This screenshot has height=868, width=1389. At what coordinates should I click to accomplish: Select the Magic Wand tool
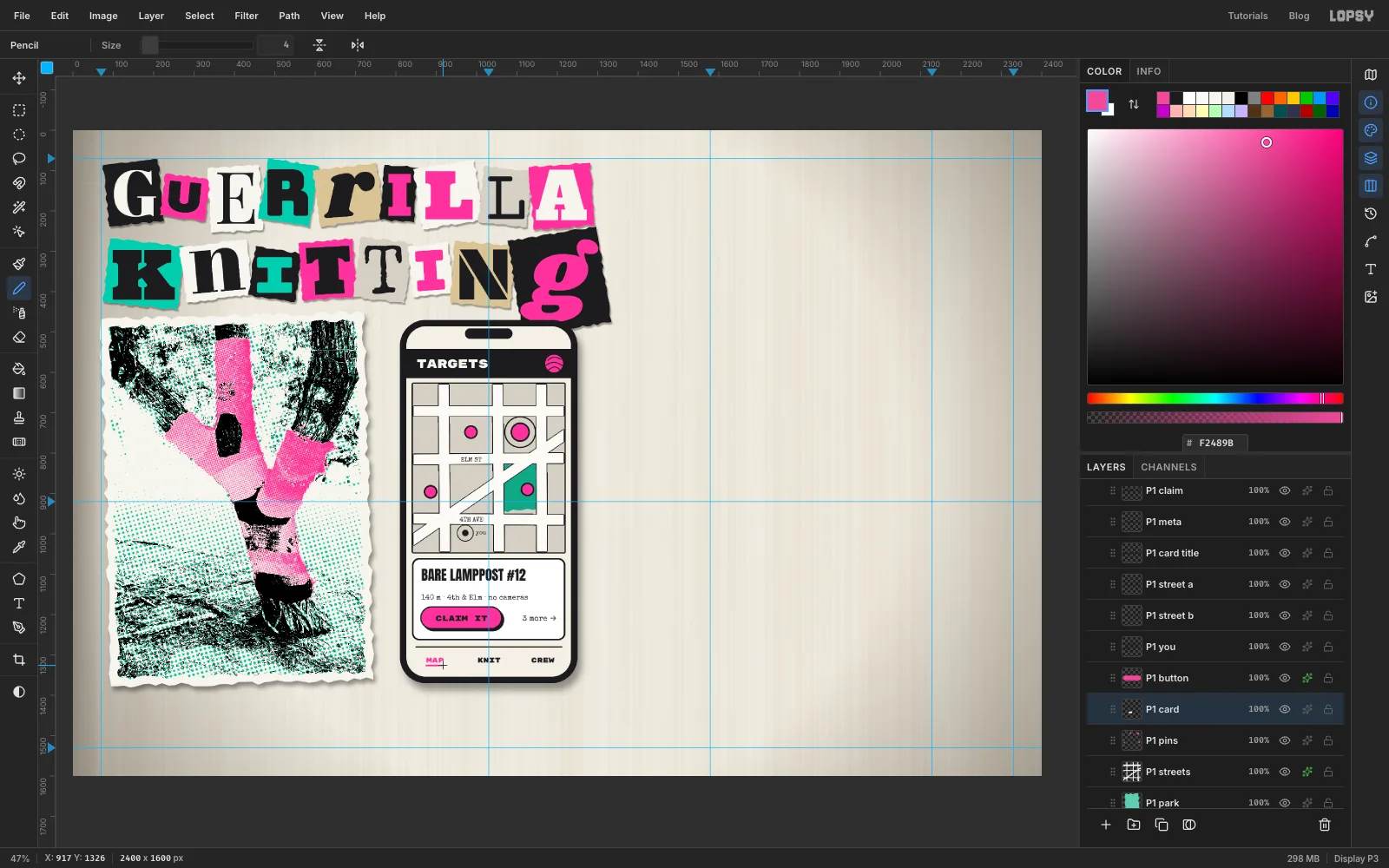[x=19, y=207]
